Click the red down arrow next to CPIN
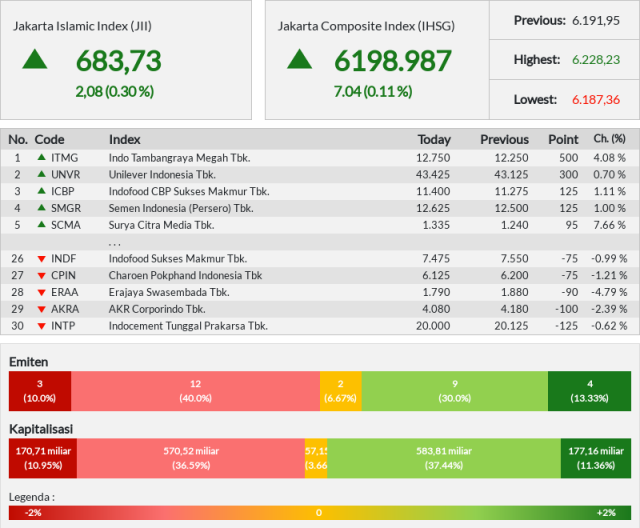Image resolution: width=640 pixels, height=528 pixels. [41, 276]
